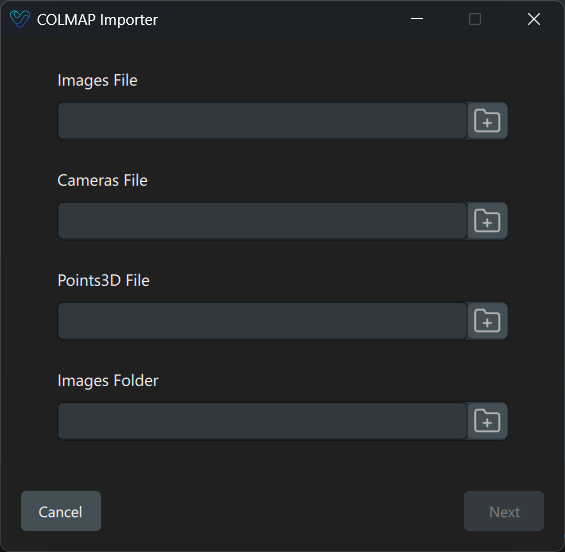This screenshot has width=565, height=552.
Task: Click the Images Folder label
Action: coord(108,381)
